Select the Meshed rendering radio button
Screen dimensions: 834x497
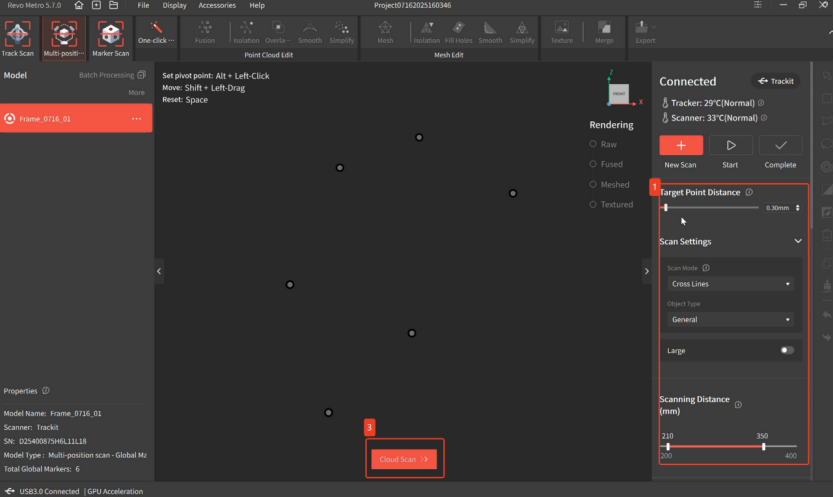(593, 184)
